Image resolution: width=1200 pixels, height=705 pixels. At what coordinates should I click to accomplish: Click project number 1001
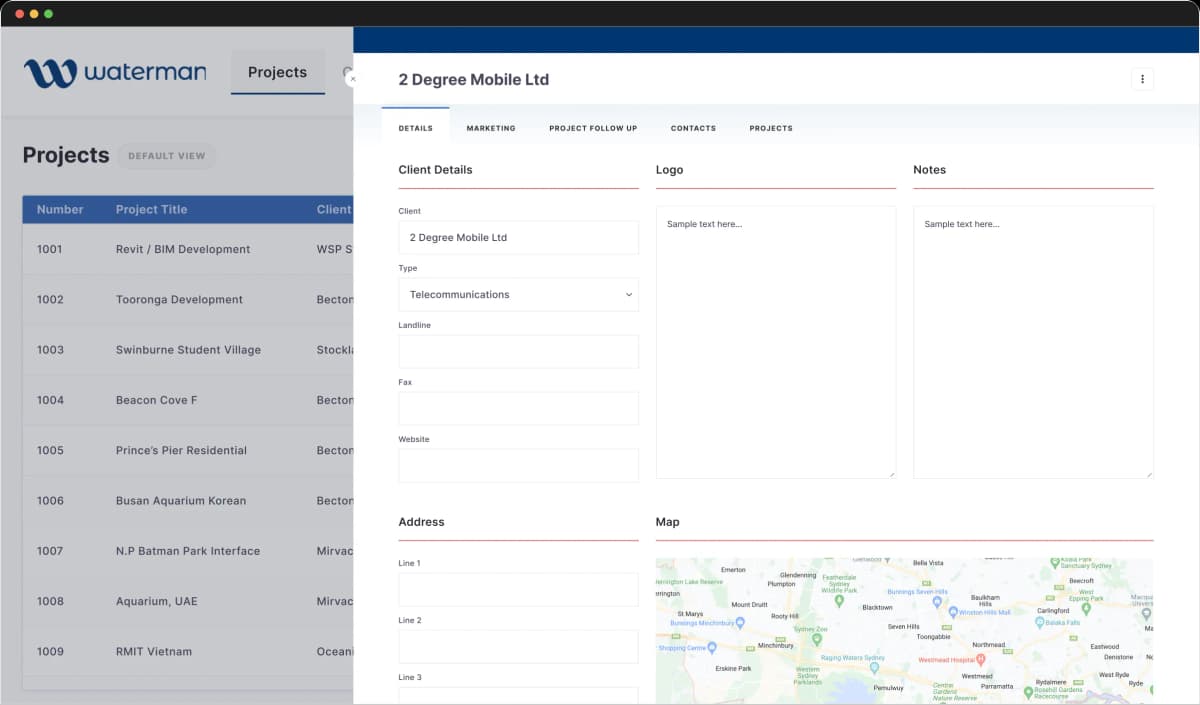pyautogui.click(x=50, y=249)
